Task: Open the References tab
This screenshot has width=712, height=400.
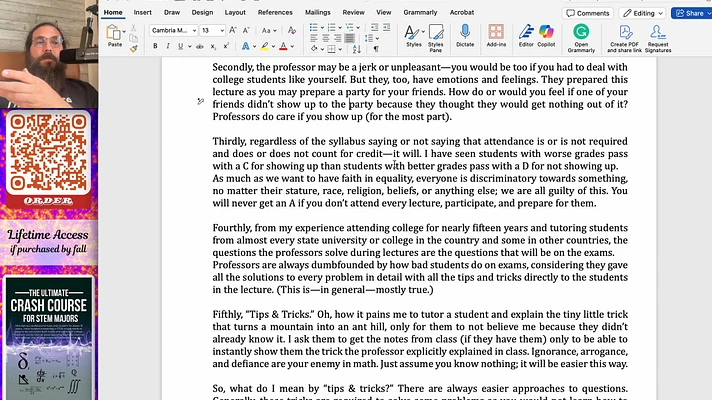Action: [x=275, y=12]
